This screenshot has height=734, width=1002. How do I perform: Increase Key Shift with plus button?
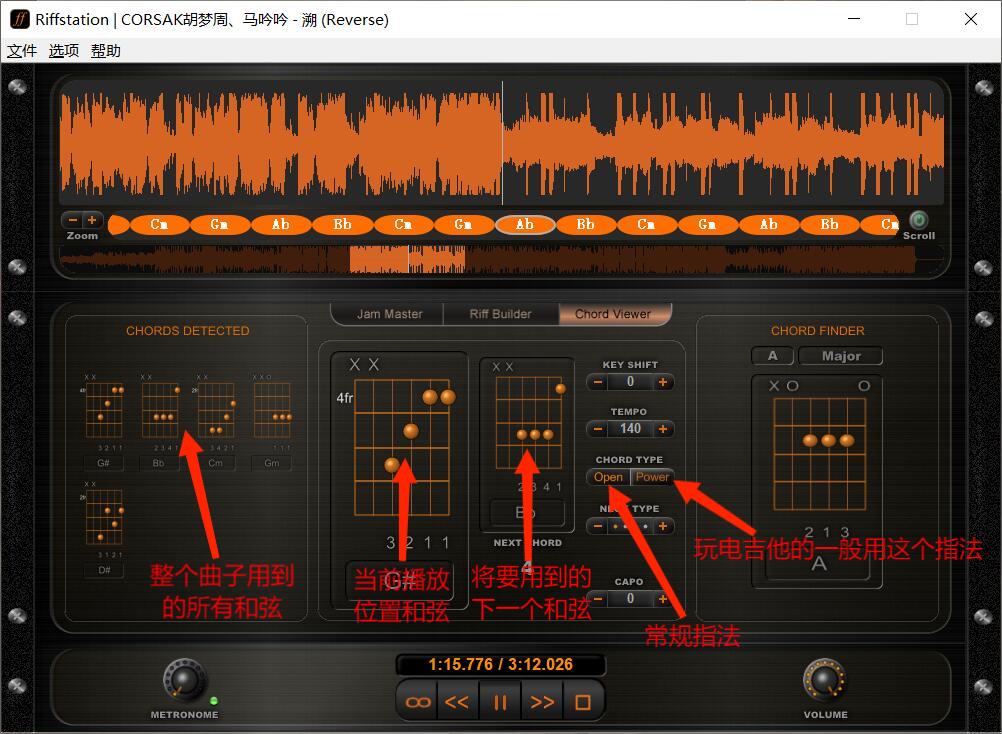663,382
